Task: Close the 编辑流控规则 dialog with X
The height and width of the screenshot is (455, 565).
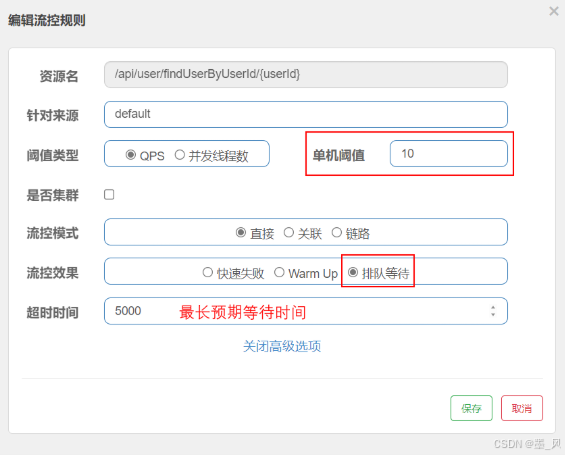Action: click(x=554, y=11)
